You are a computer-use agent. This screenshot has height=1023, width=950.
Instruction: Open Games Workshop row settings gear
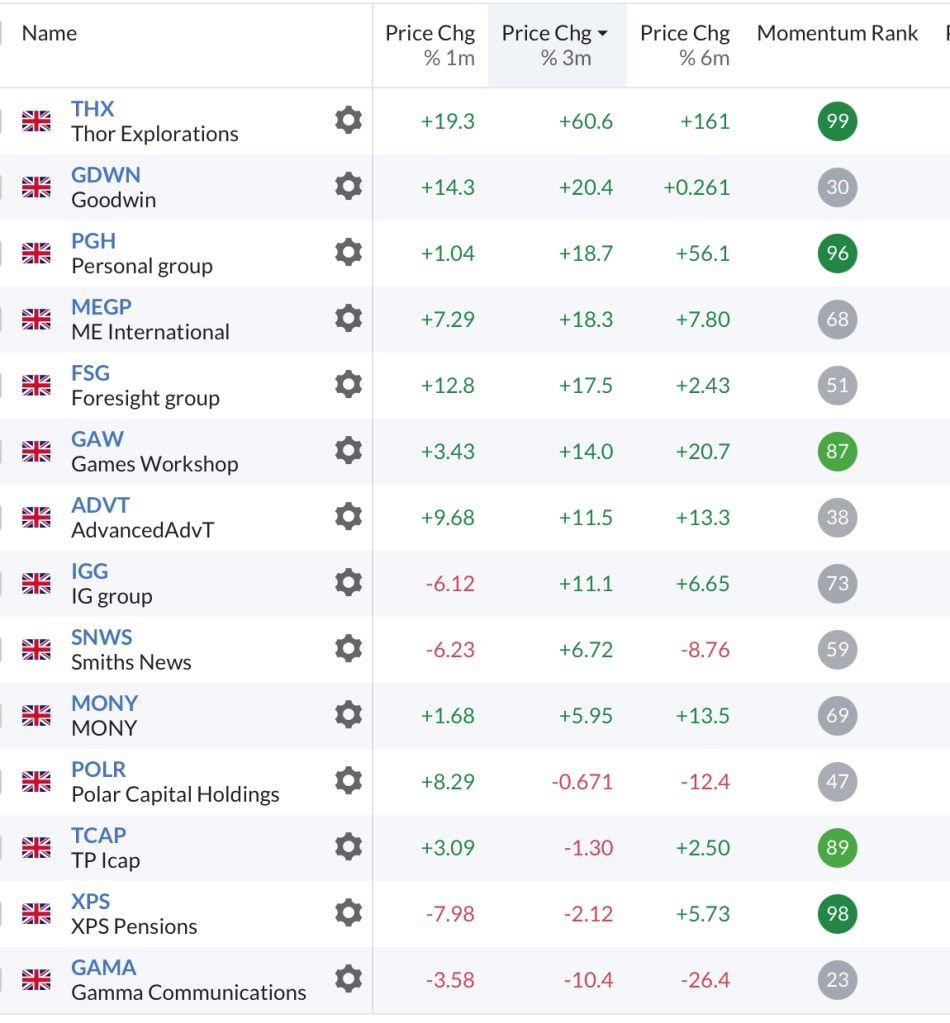(x=348, y=451)
